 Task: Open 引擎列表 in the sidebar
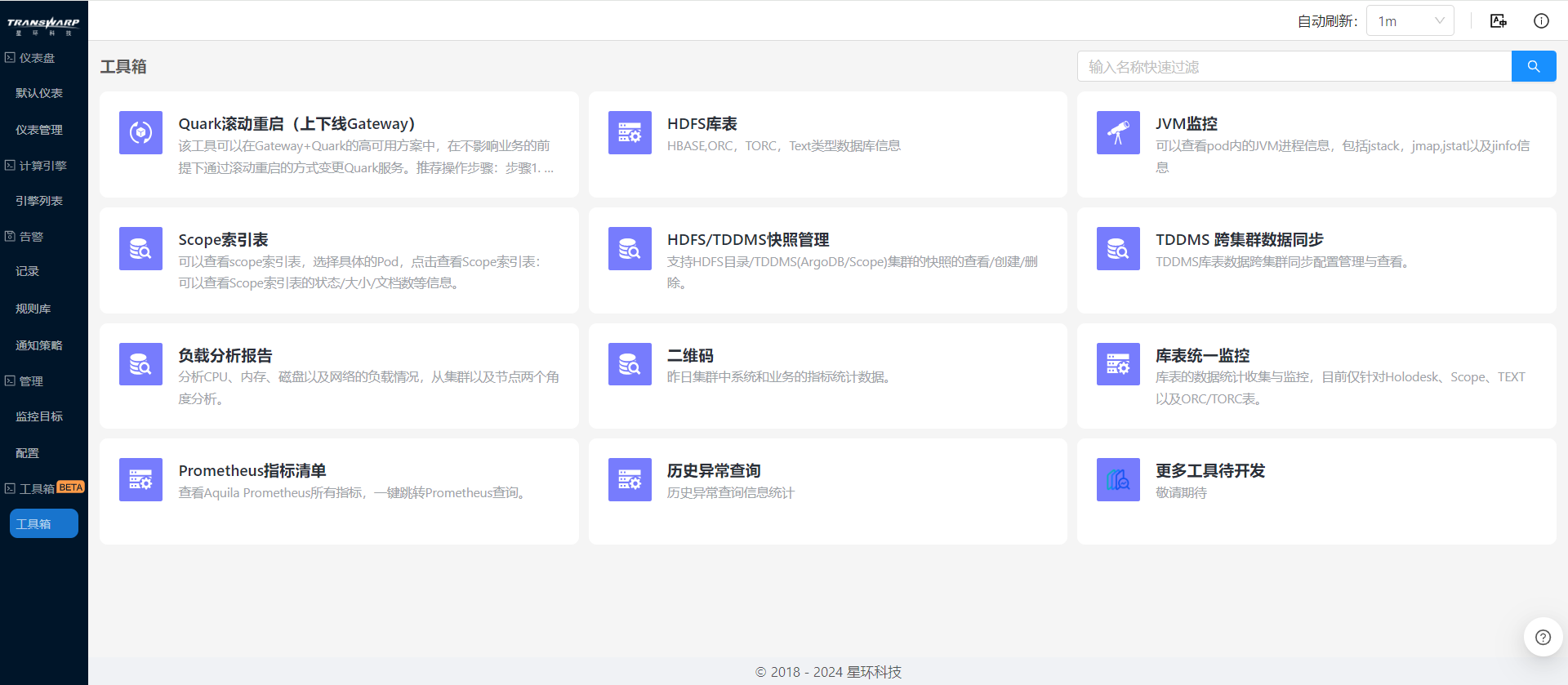39,201
